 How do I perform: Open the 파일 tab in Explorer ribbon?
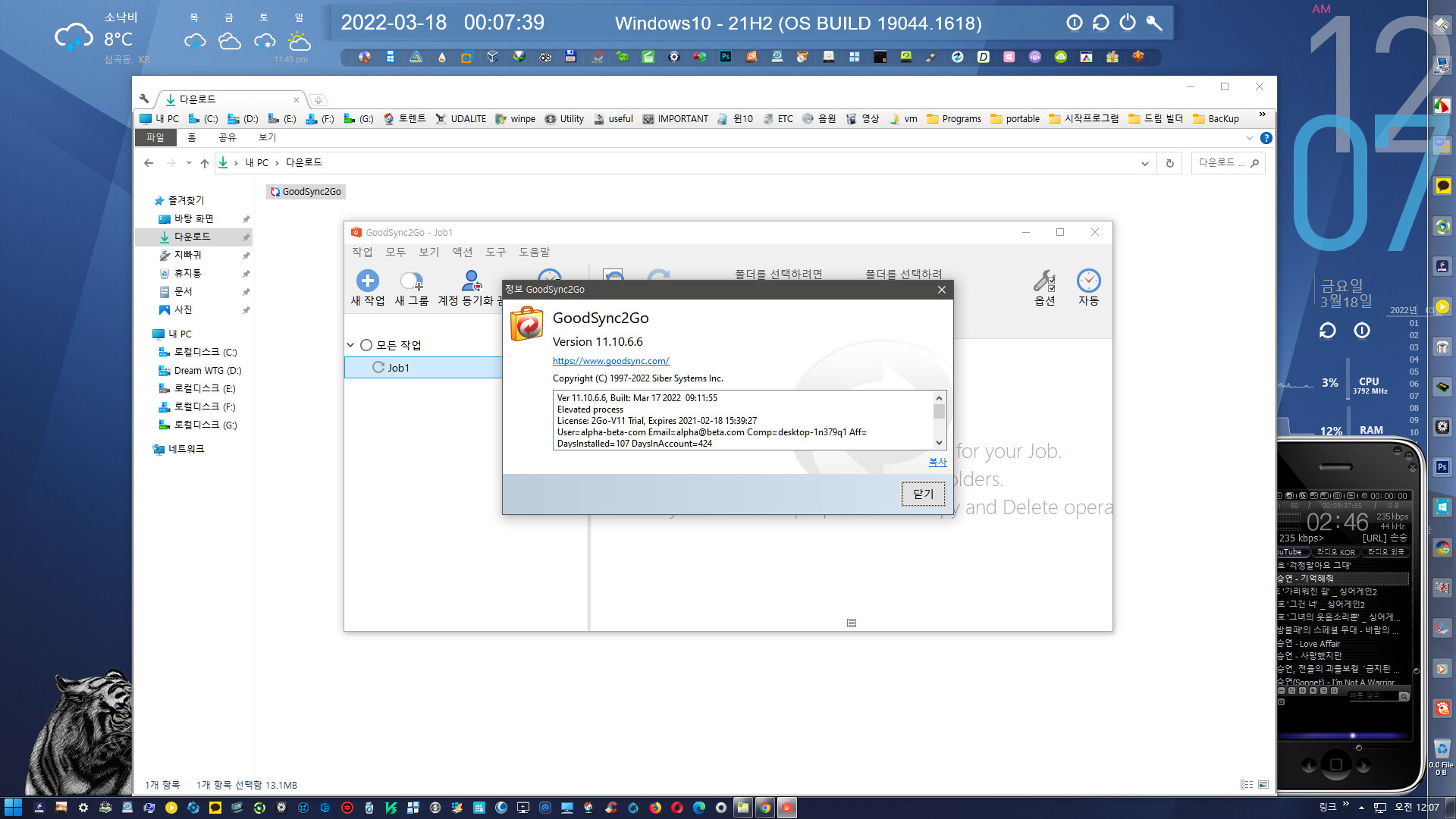(x=155, y=137)
